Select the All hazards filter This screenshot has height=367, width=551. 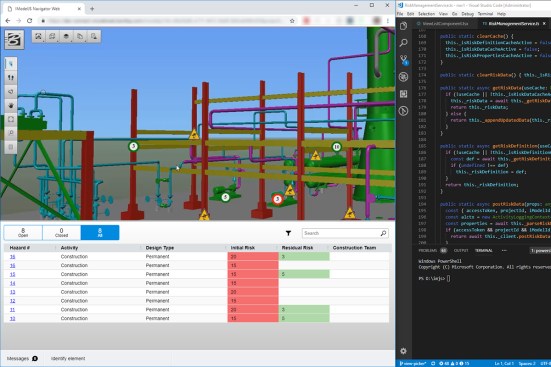(x=100, y=233)
